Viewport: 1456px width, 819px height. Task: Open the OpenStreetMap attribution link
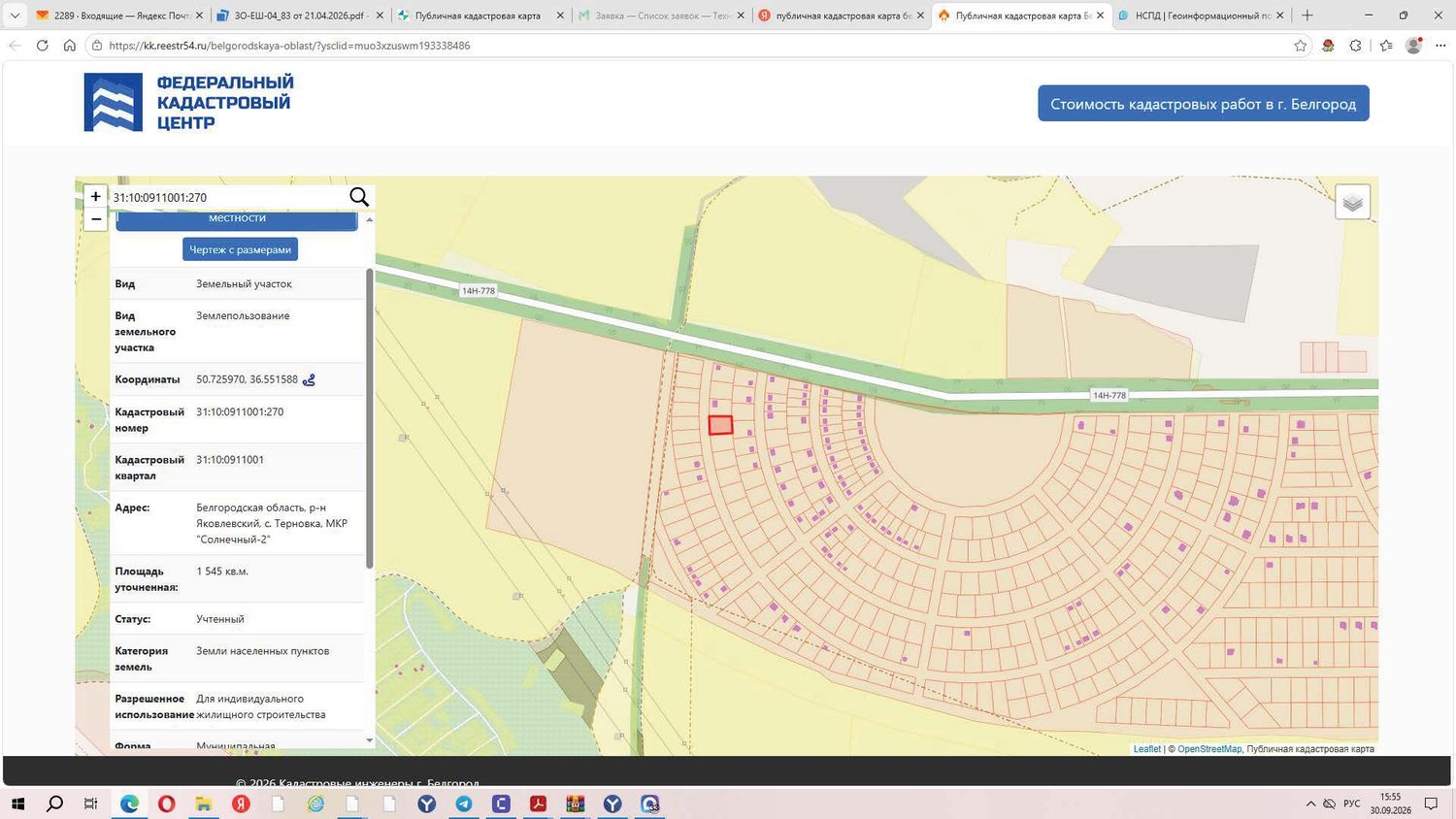[x=1208, y=749]
